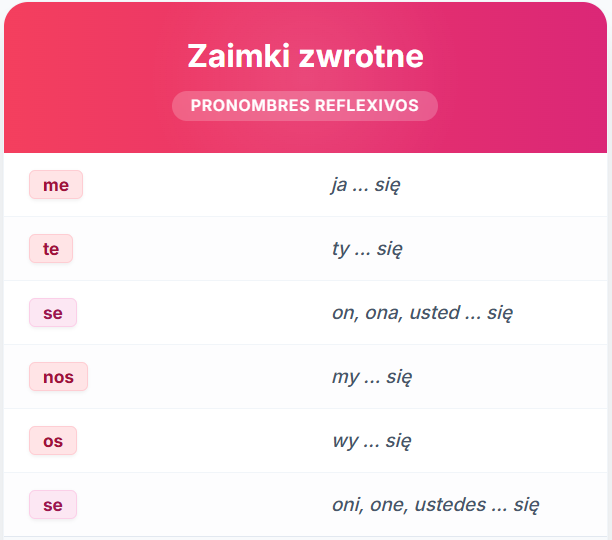Click the translation 'ja ... się'
Screen dimensions: 612x540
click(366, 185)
